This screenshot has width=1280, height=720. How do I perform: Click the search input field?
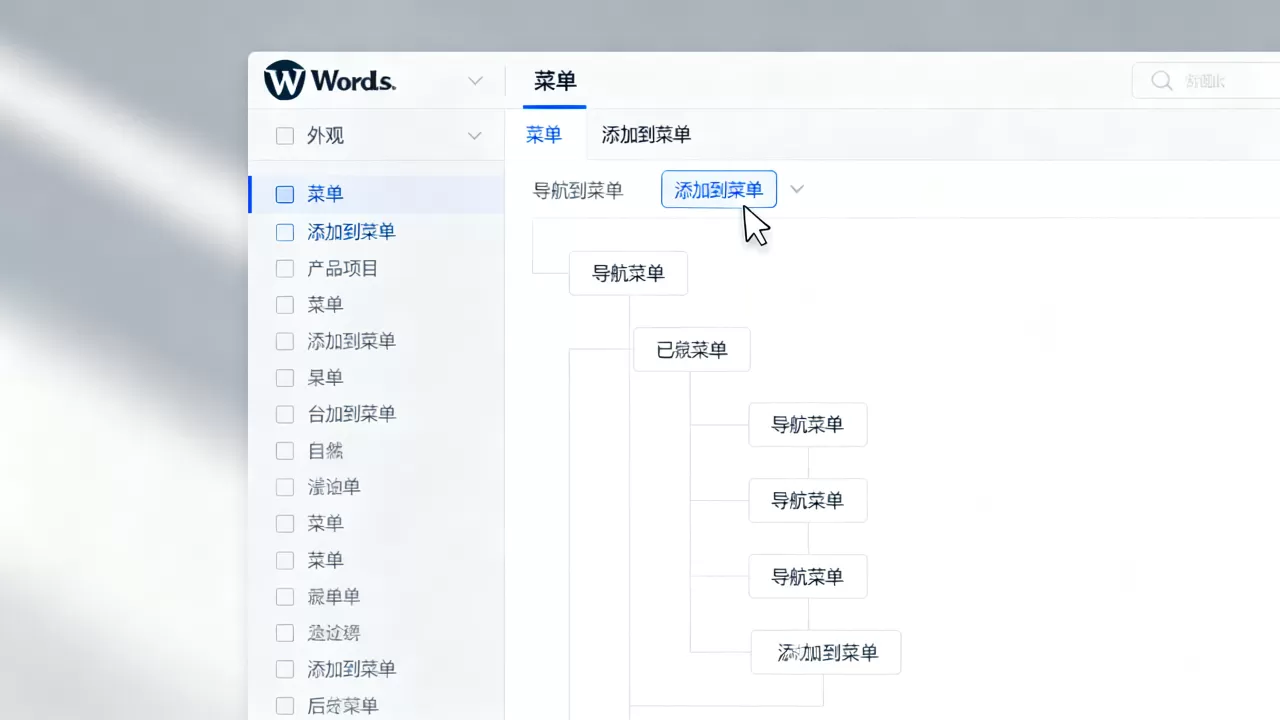click(x=1206, y=81)
